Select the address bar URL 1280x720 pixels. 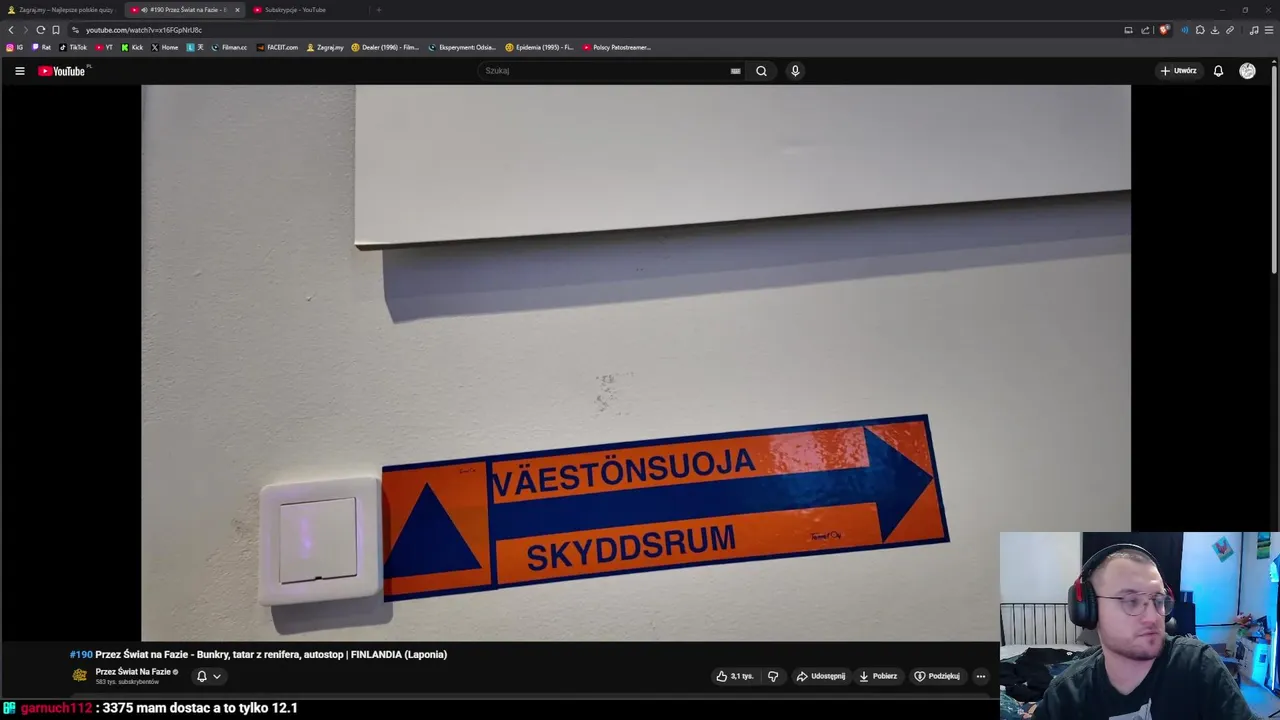tap(144, 30)
